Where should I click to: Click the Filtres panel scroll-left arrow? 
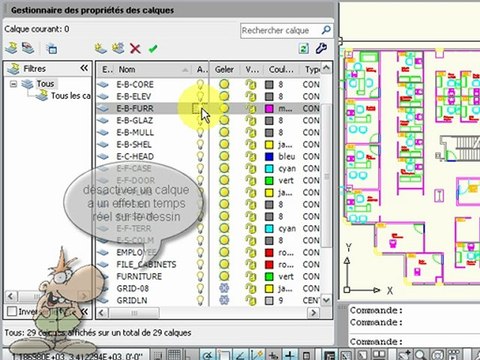coord(11,296)
